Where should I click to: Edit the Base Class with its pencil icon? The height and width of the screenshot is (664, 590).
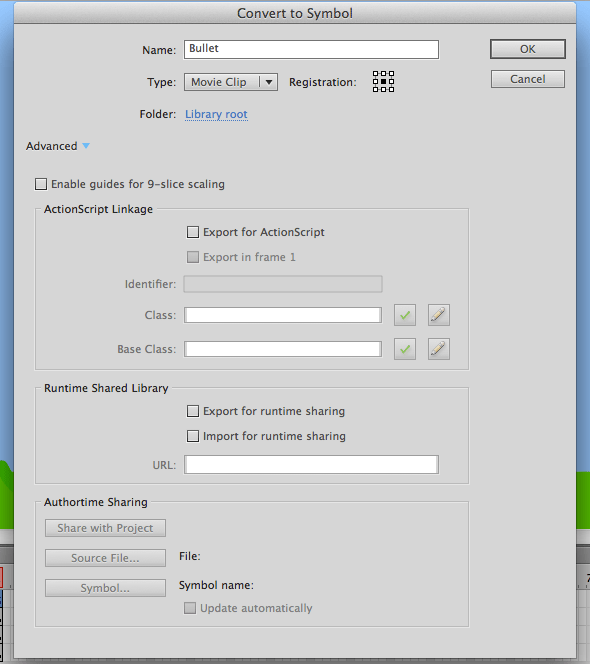coord(438,349)
